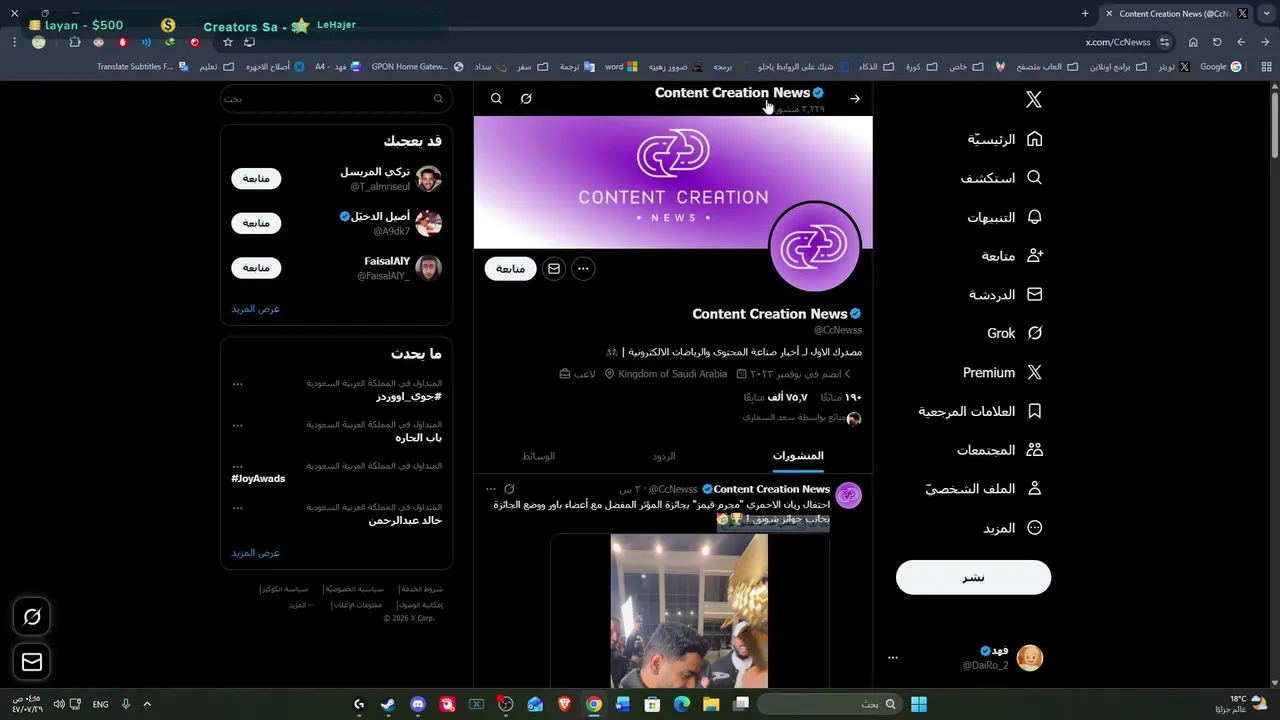Open Discord from the taskbar

pyautogui.click(x=417, y=704)
